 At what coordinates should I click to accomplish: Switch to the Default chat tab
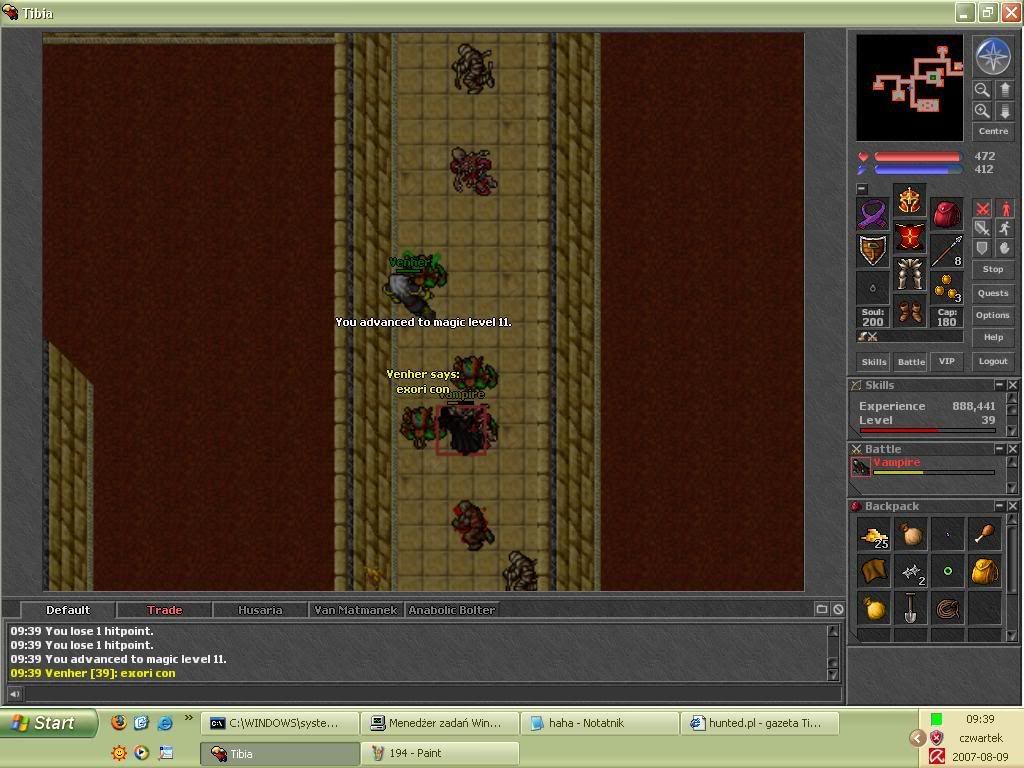tap(68, 610)
